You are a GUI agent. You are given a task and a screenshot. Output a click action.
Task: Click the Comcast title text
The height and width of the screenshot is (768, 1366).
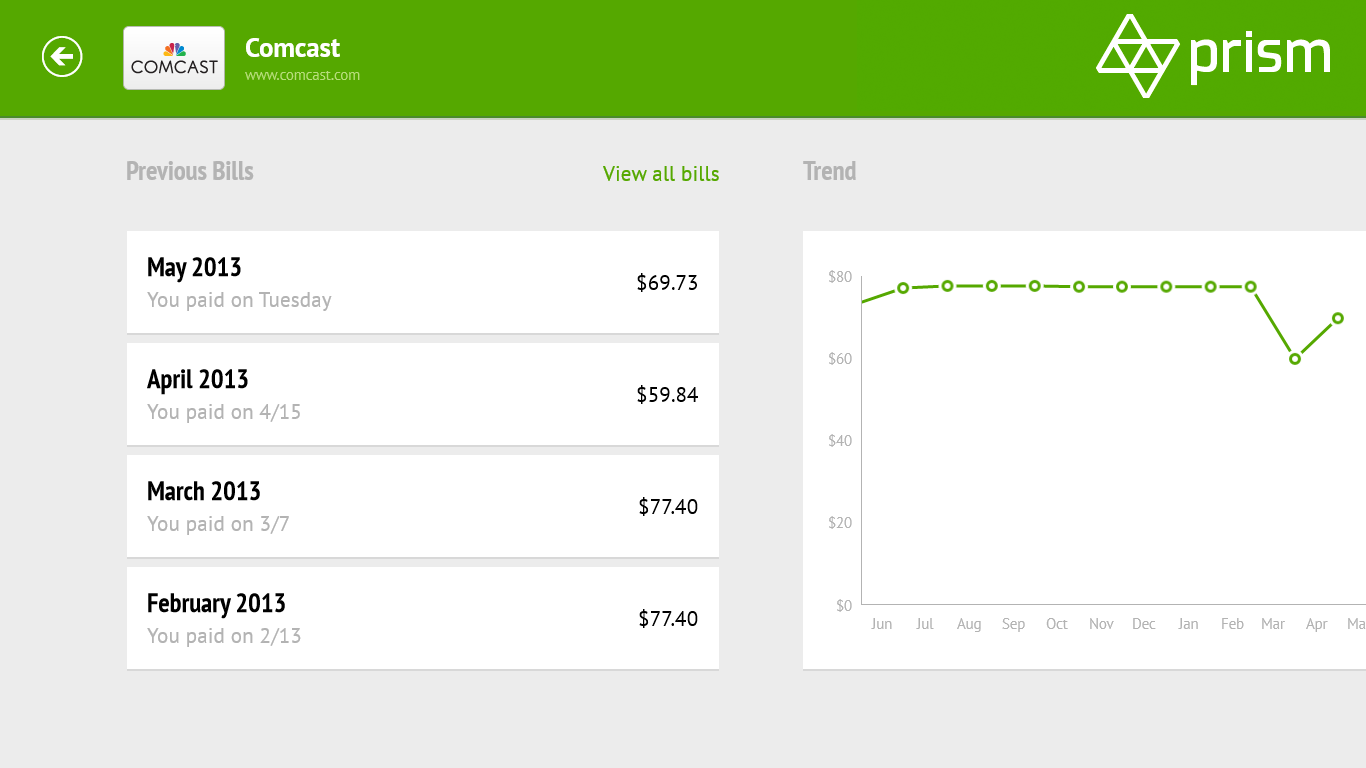click(x=292, y=48)
